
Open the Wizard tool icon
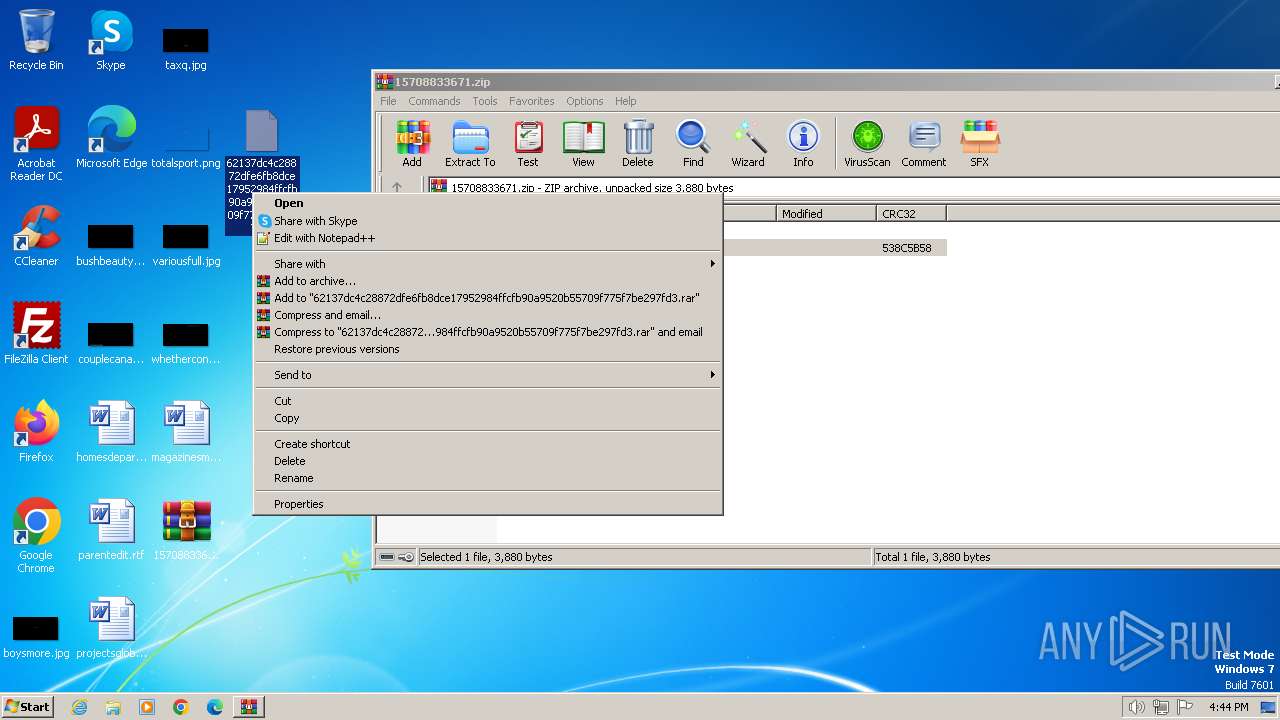pos(748,144)
